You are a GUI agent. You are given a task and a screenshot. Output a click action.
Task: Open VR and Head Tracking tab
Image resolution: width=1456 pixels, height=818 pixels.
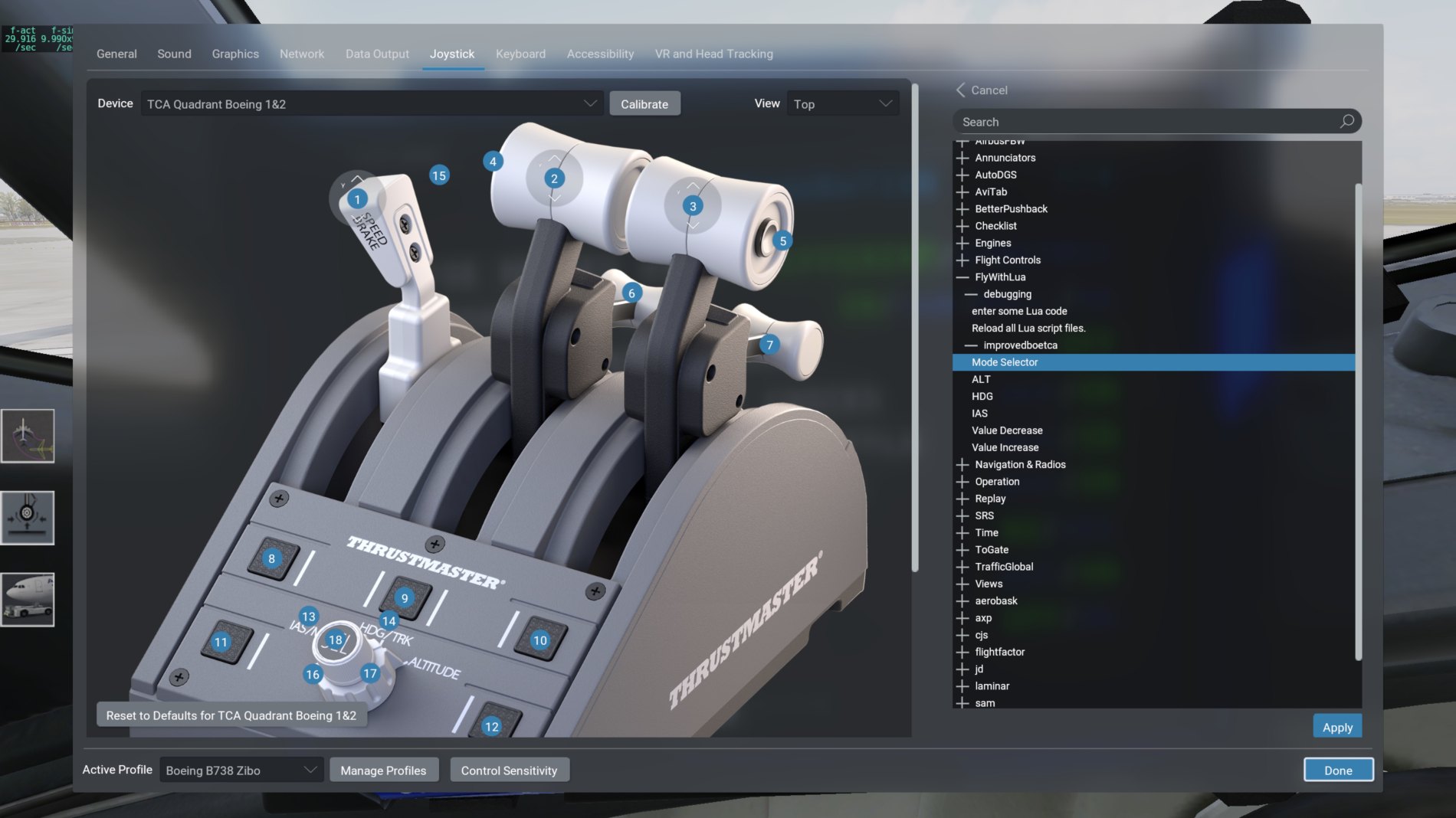[713, 54]
